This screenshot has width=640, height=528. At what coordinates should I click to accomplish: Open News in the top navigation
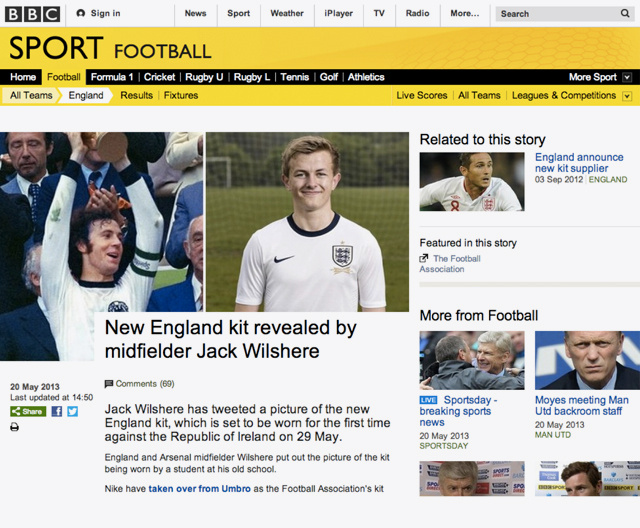pos(195,13)
